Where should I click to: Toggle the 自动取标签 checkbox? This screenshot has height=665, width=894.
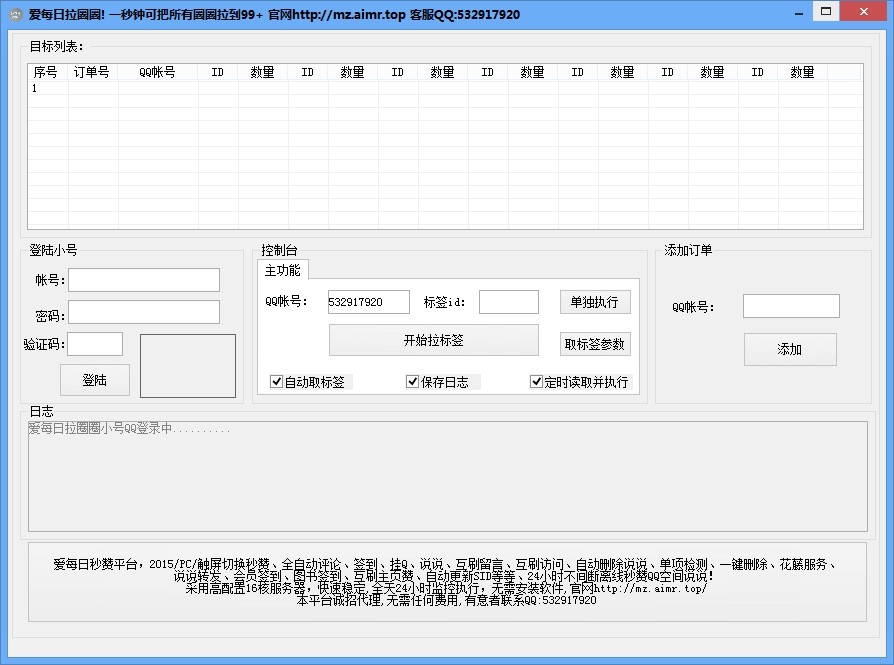(277, 382)
